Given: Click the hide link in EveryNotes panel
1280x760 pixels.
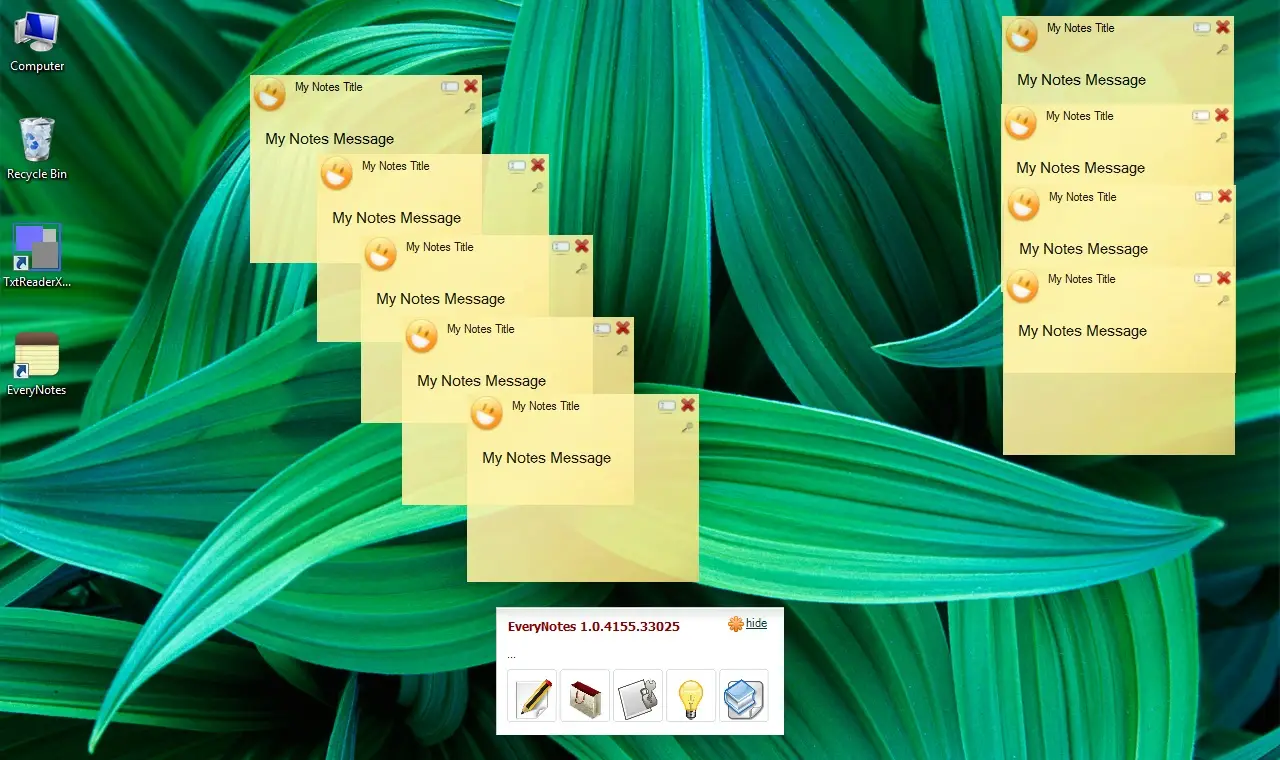Looking at the screenshot, I should click(x=757, y=623).
